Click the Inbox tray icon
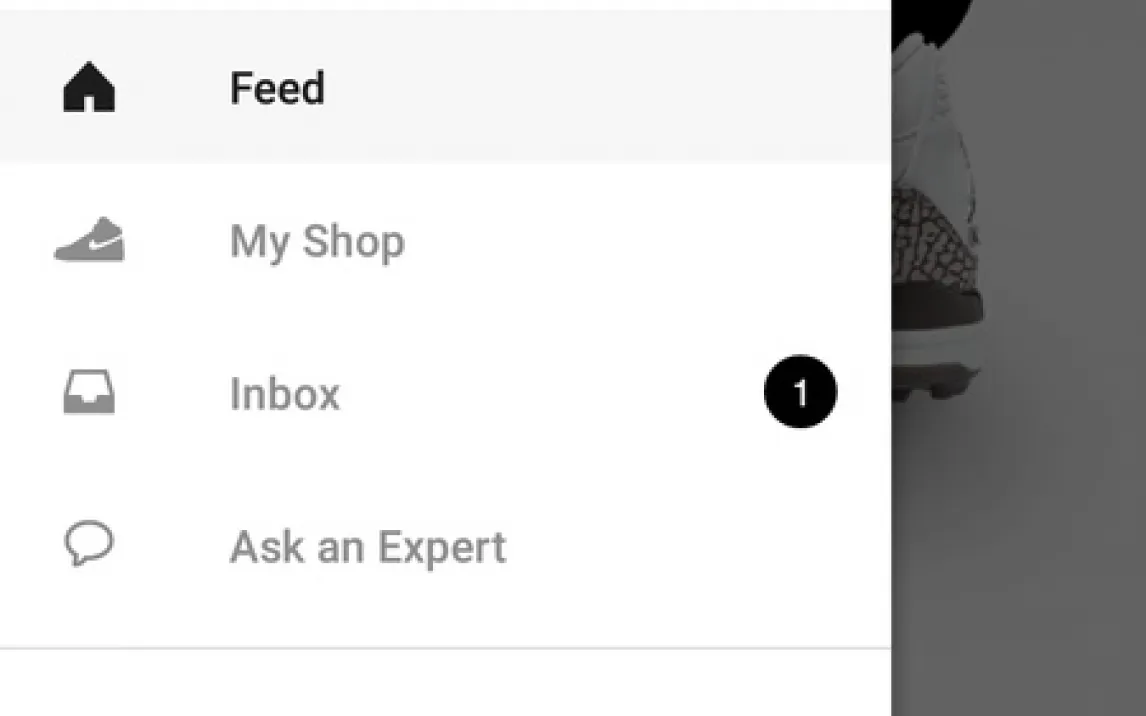The width and height of the screenshot is (1146, 716). [x=89, y=393]
